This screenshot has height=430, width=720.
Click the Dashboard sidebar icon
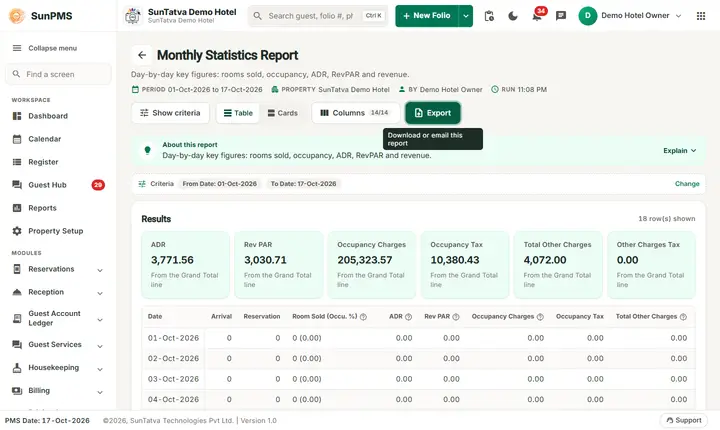[x=17, y=116]
